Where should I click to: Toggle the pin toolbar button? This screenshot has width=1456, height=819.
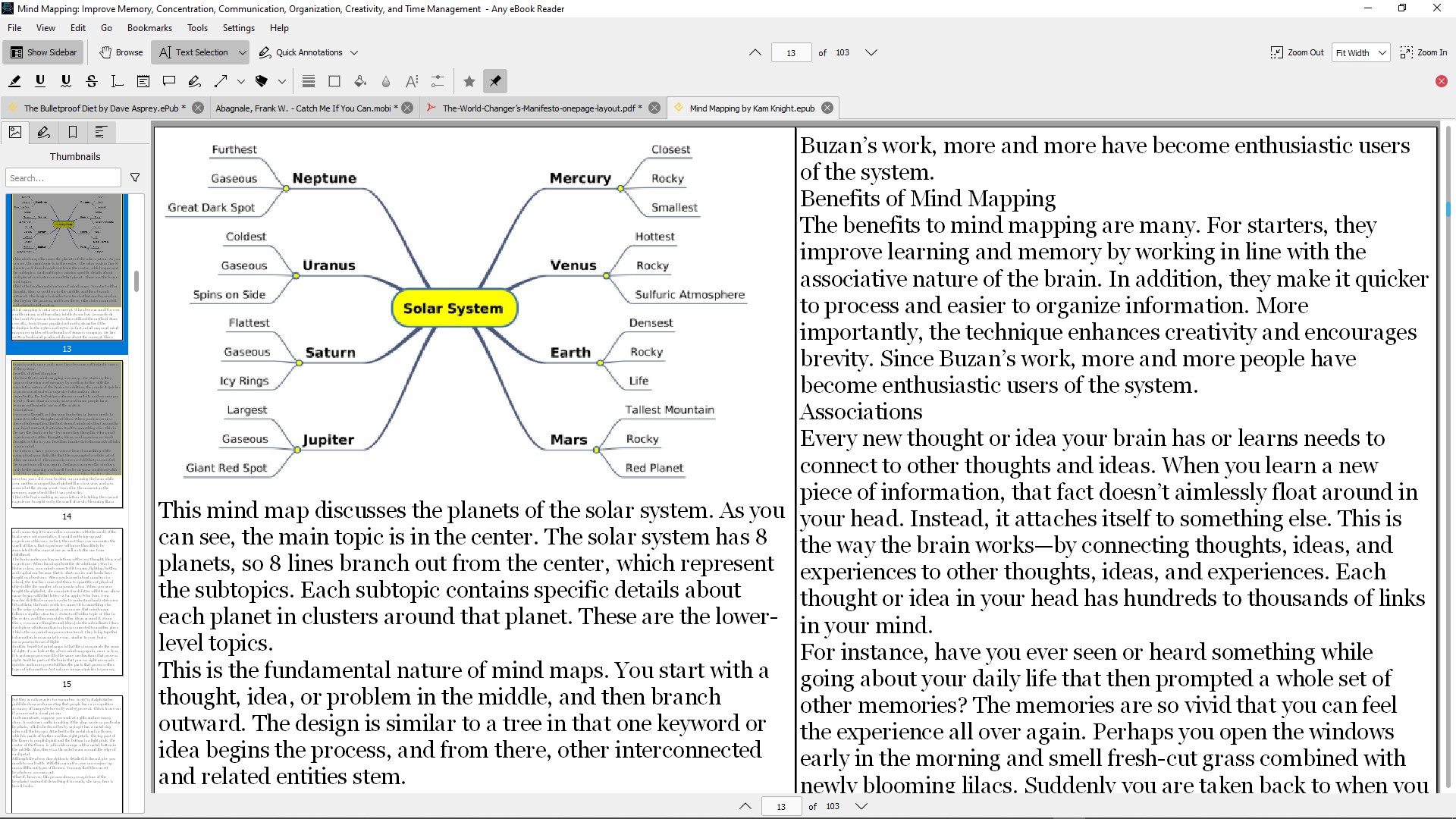(x=495, y=81)
